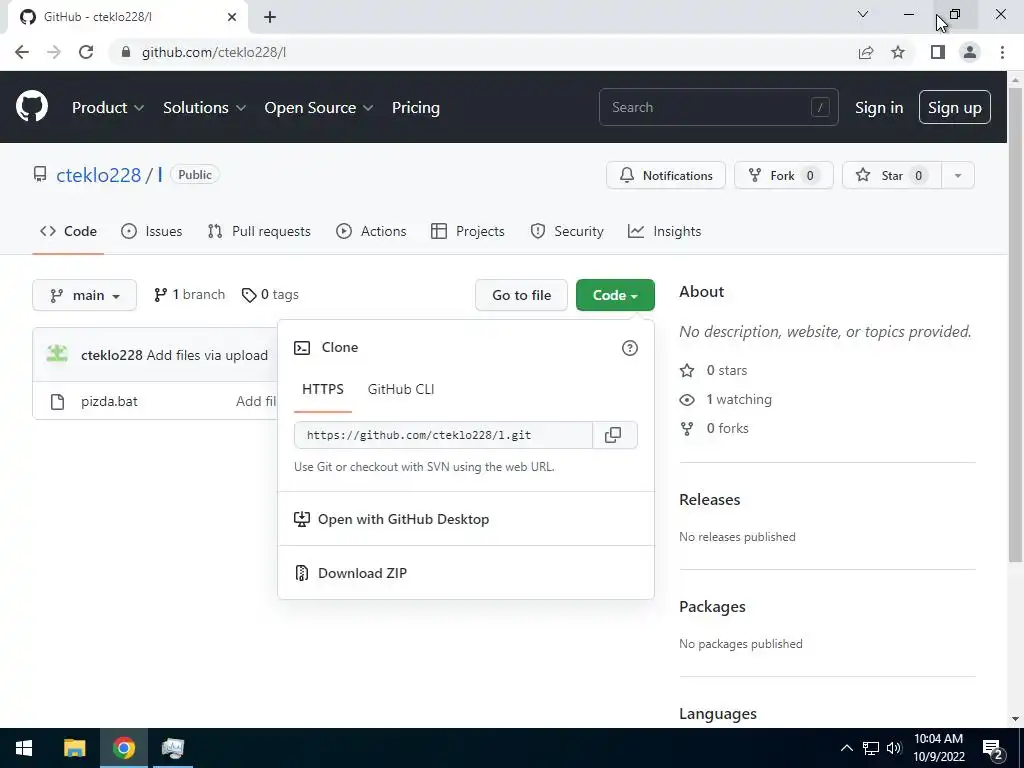The height and width of the screenshot is (768, 1024).
Task: Toggle the green Code dropdown
Action: click(615, 295)
